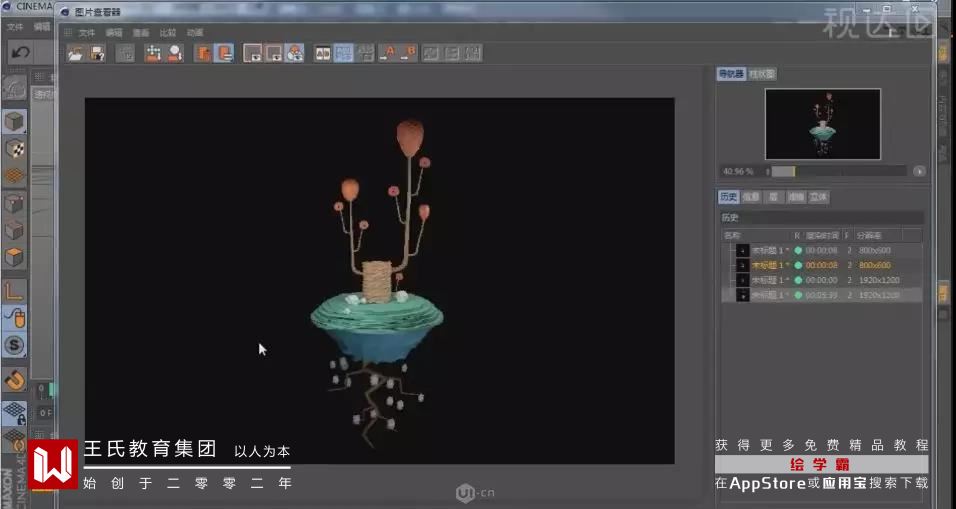The width and height of the screenshot is (956, 509).
Task: Click the Undo arrow in Cinema 4D window
Action: pos(20,53)
